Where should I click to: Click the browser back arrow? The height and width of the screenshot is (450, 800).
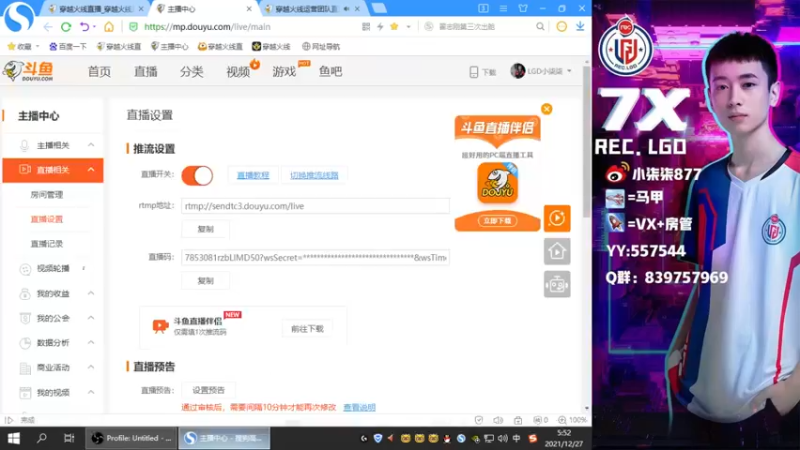pos(48,27)
